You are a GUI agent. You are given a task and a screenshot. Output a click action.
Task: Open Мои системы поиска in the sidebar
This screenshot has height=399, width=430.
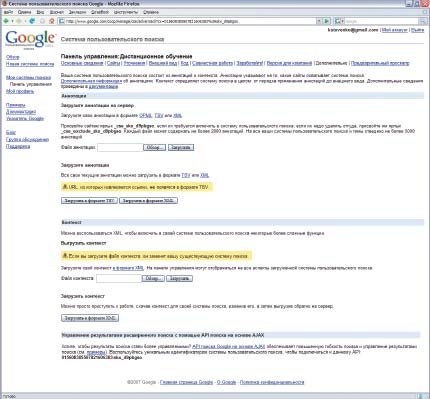[29, 77]
